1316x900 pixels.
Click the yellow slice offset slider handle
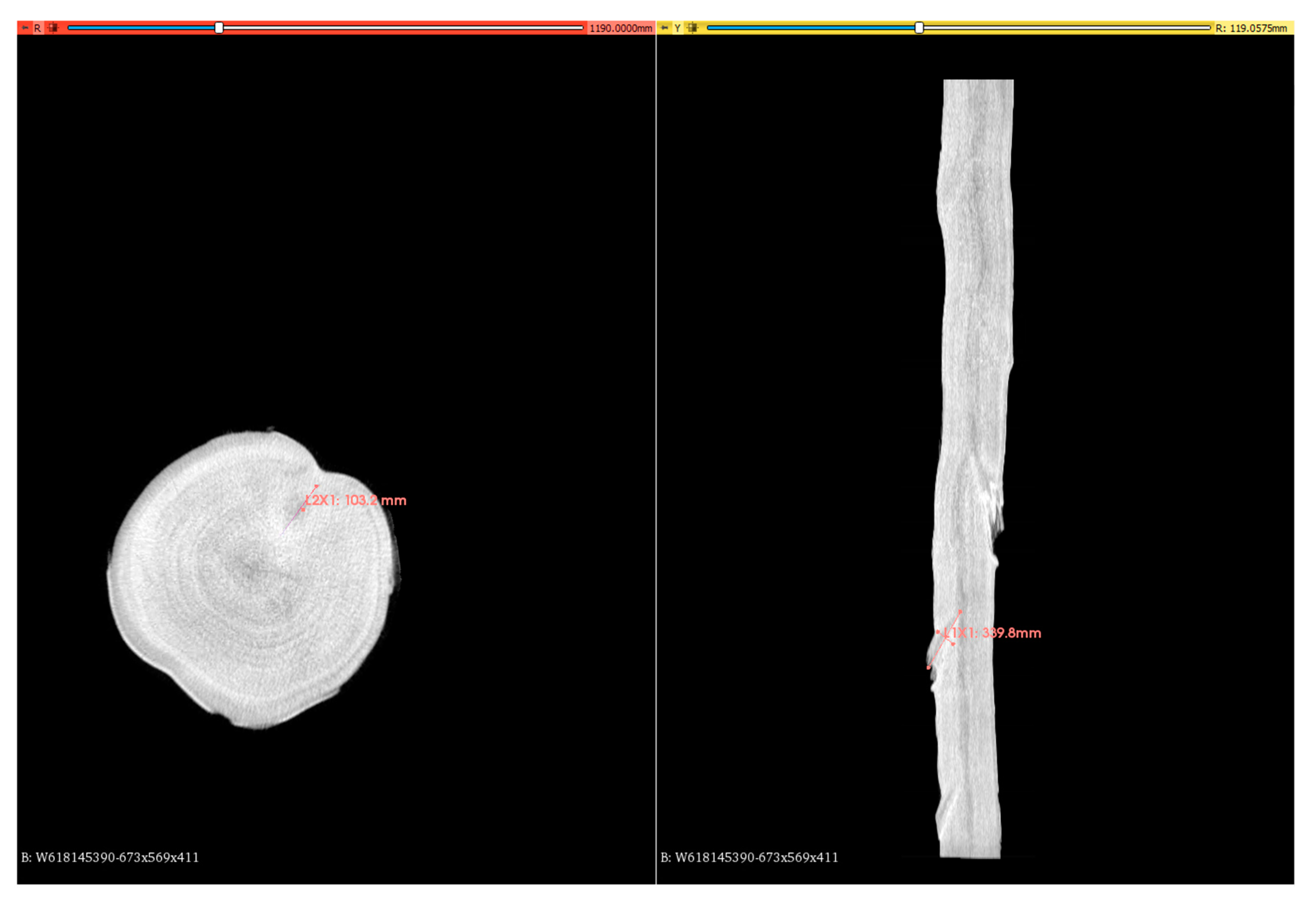pyautogui.click(x=919, y=28)
